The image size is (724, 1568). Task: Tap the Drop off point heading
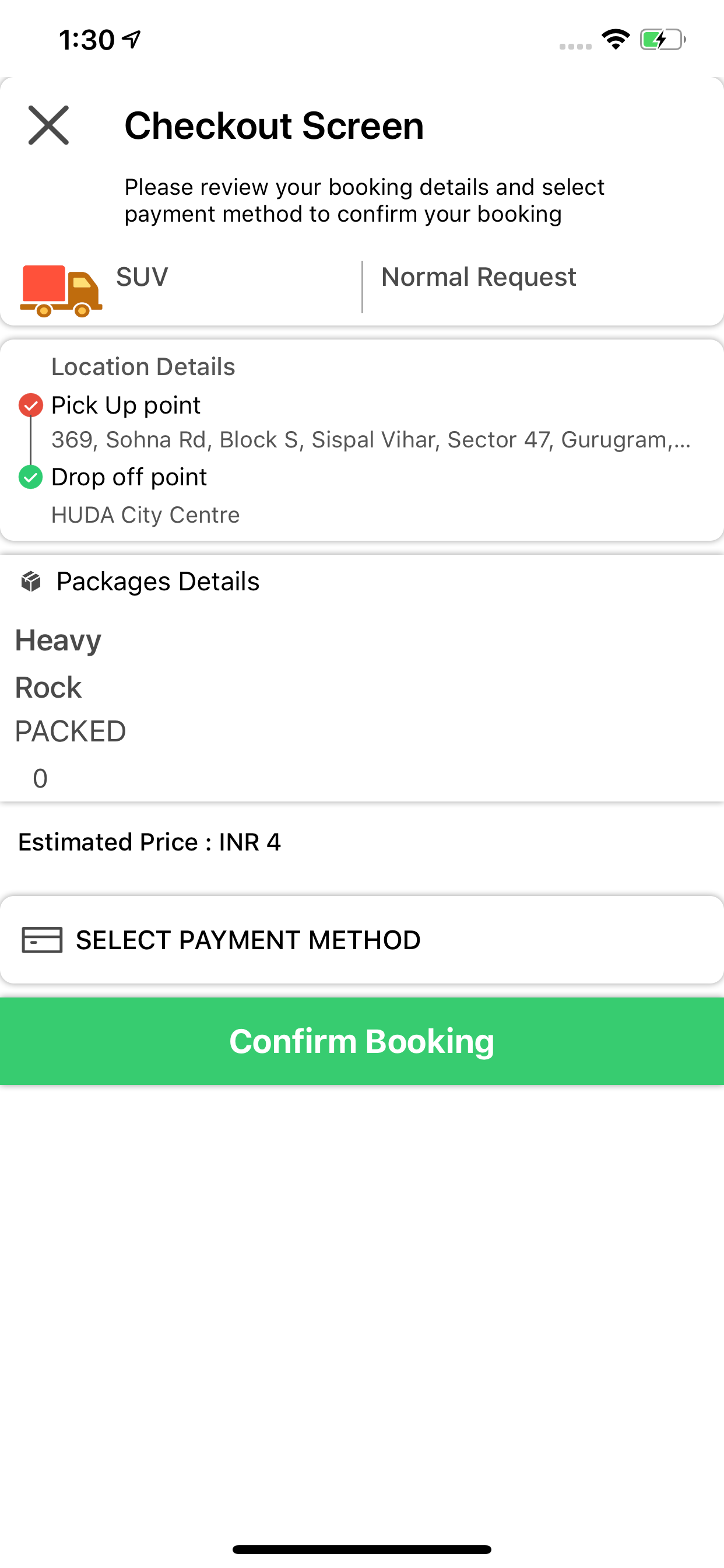129,477
